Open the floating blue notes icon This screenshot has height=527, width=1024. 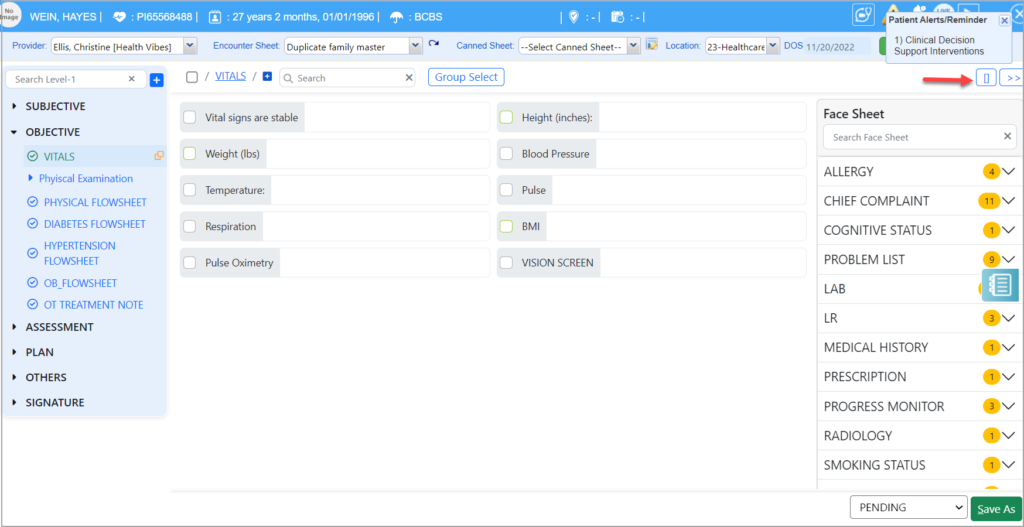pyautogui.click(x=1000, y=286)
